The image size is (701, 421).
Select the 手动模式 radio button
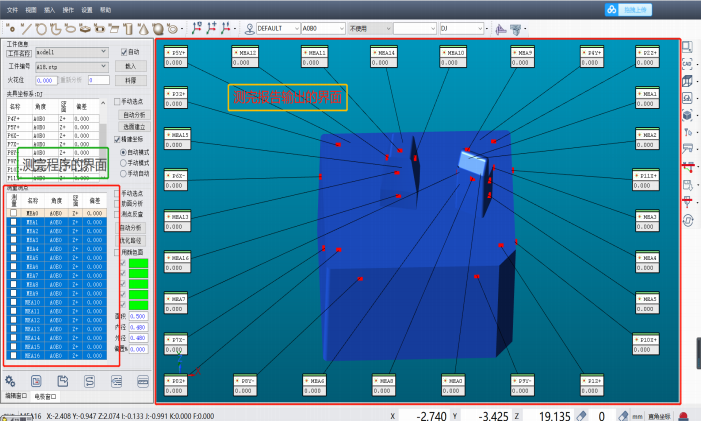pos(122,160)
